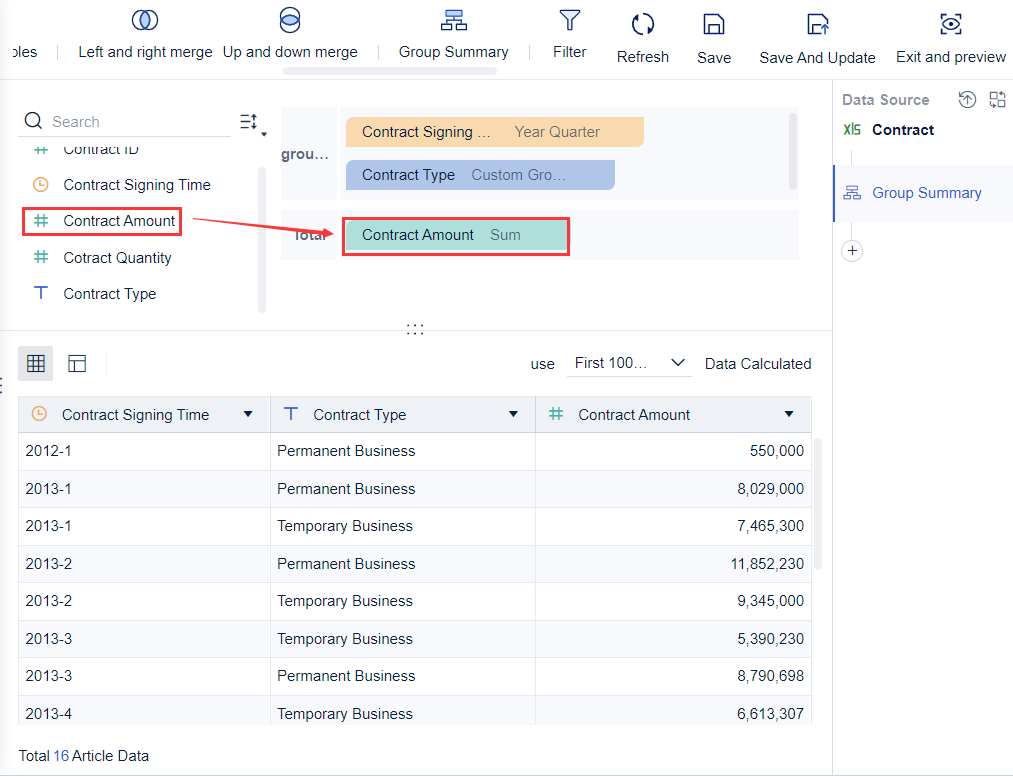1013x776 pixels.
Task: Select Cotract Quantity field in the list
Action: [117, 258]
